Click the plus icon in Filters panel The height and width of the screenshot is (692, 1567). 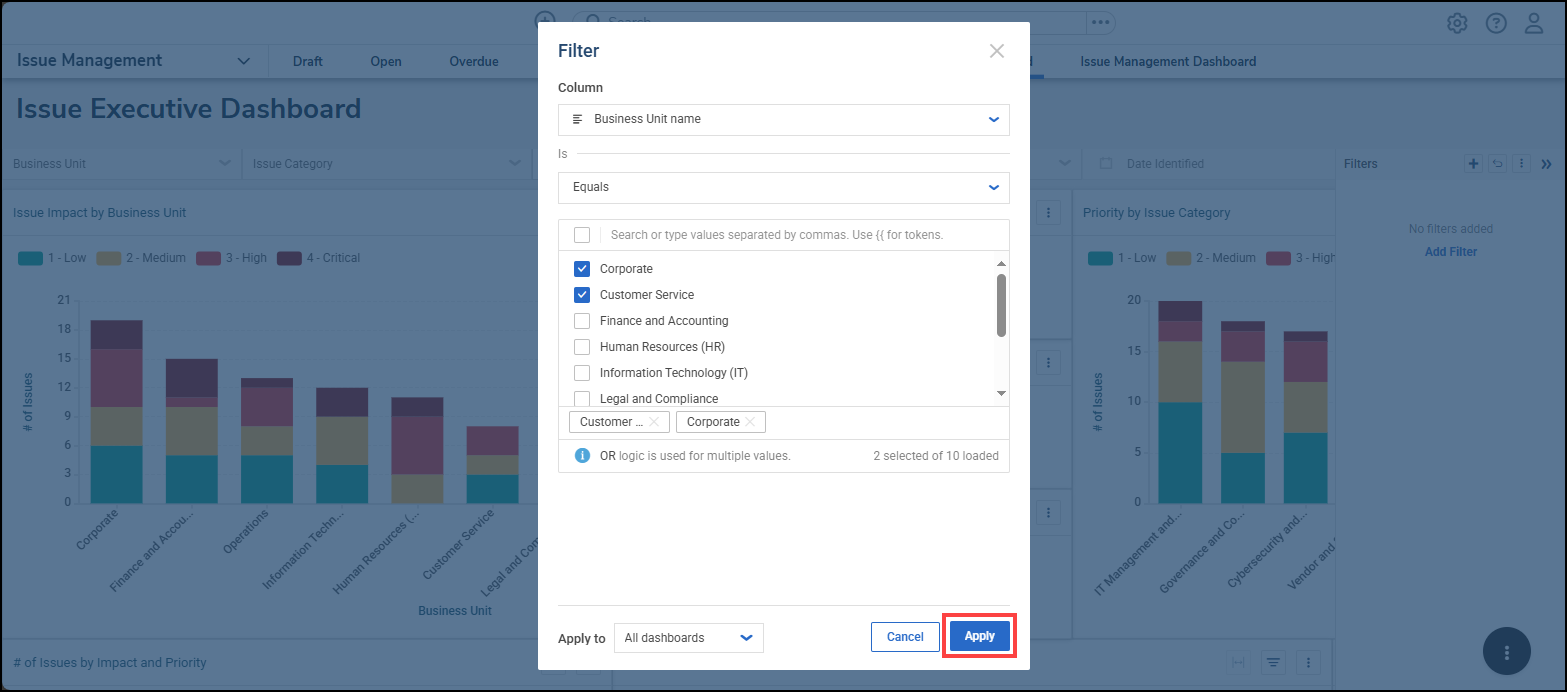coord(1473,164)
